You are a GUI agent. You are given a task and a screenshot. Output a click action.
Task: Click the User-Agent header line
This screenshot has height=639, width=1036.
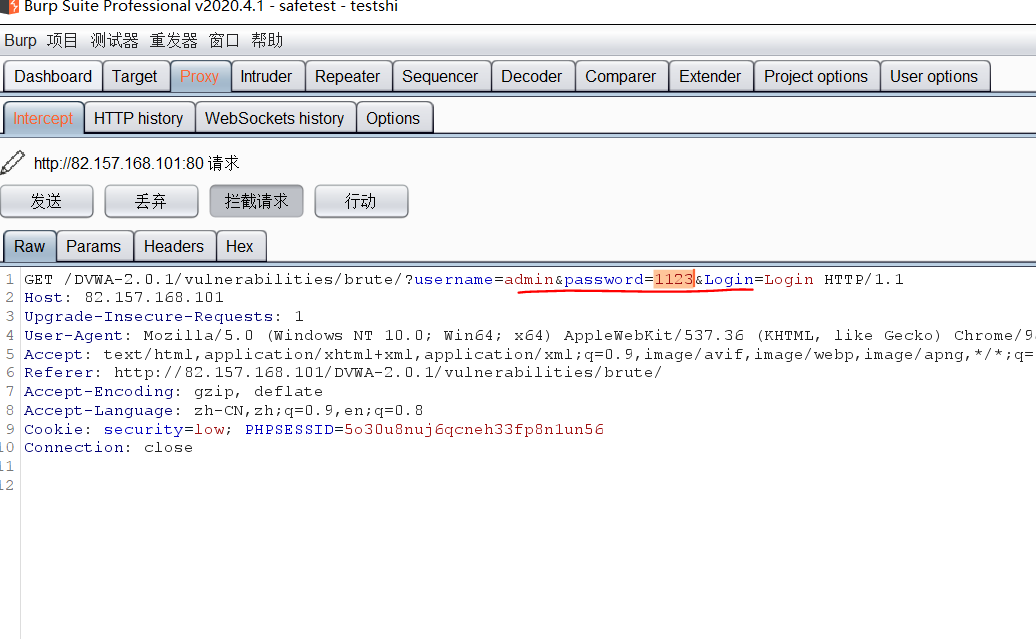point(529,336)
